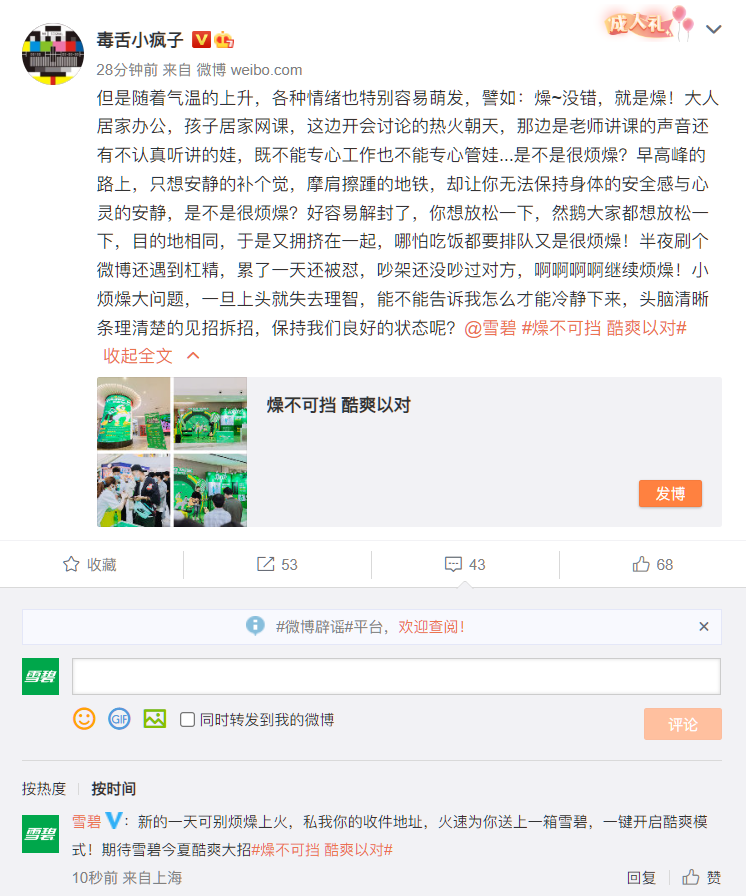
Task: Sort comments by 按热度
Action: [x=44, y=789]
